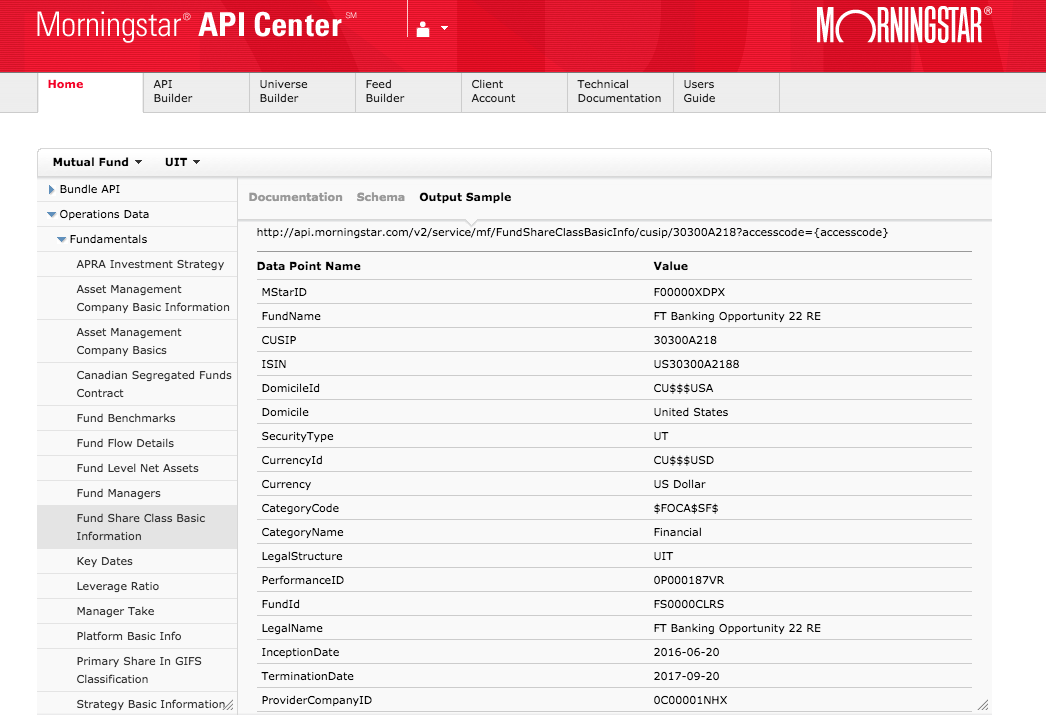This screenshot has height=715, width=1046.
Task: Click the Domicile value United States
Action: pos(690,412)
